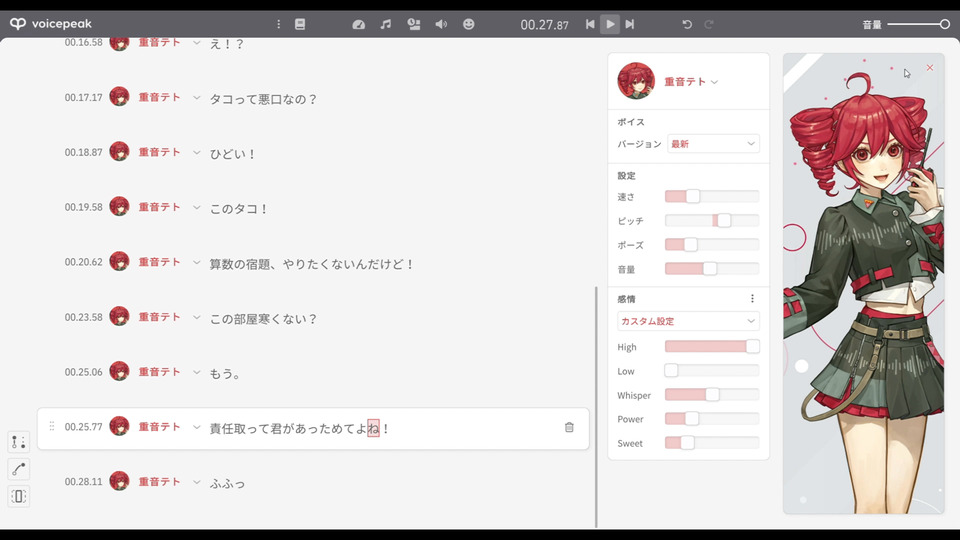Click avatar on the 00.18.87 line
The image size is (960, 540).
click(119, 151)
